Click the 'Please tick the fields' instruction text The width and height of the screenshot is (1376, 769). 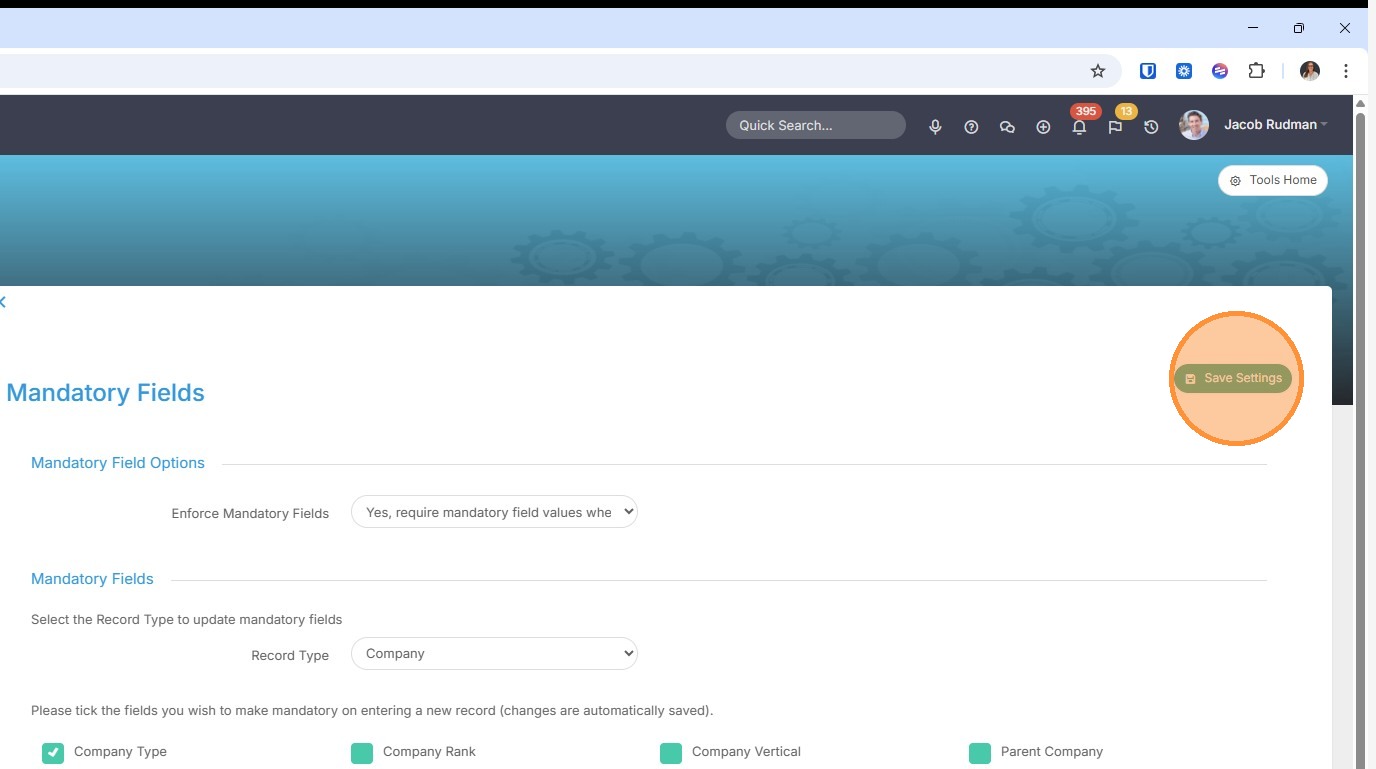(x=372, y=711)
